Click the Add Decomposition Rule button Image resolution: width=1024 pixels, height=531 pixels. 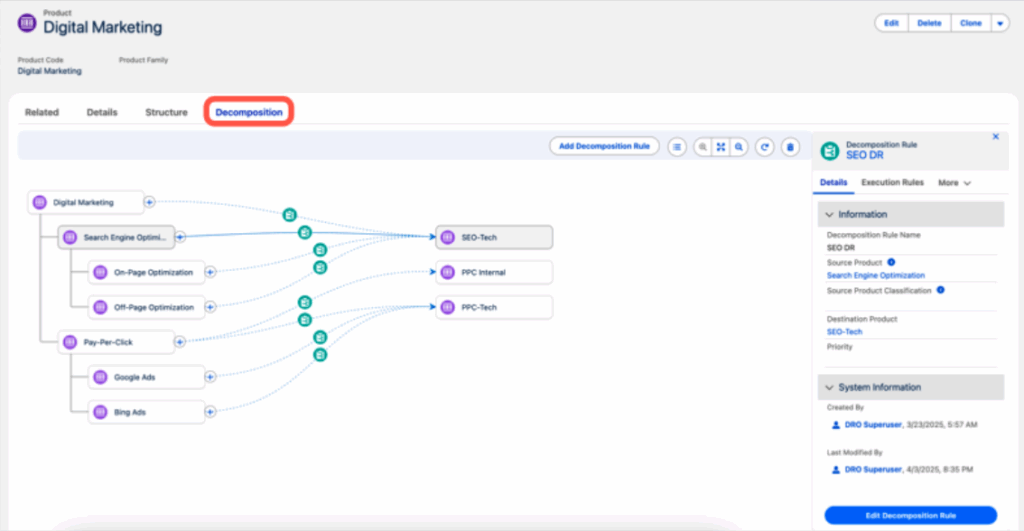pyautogui.click(x=604, y=146)
